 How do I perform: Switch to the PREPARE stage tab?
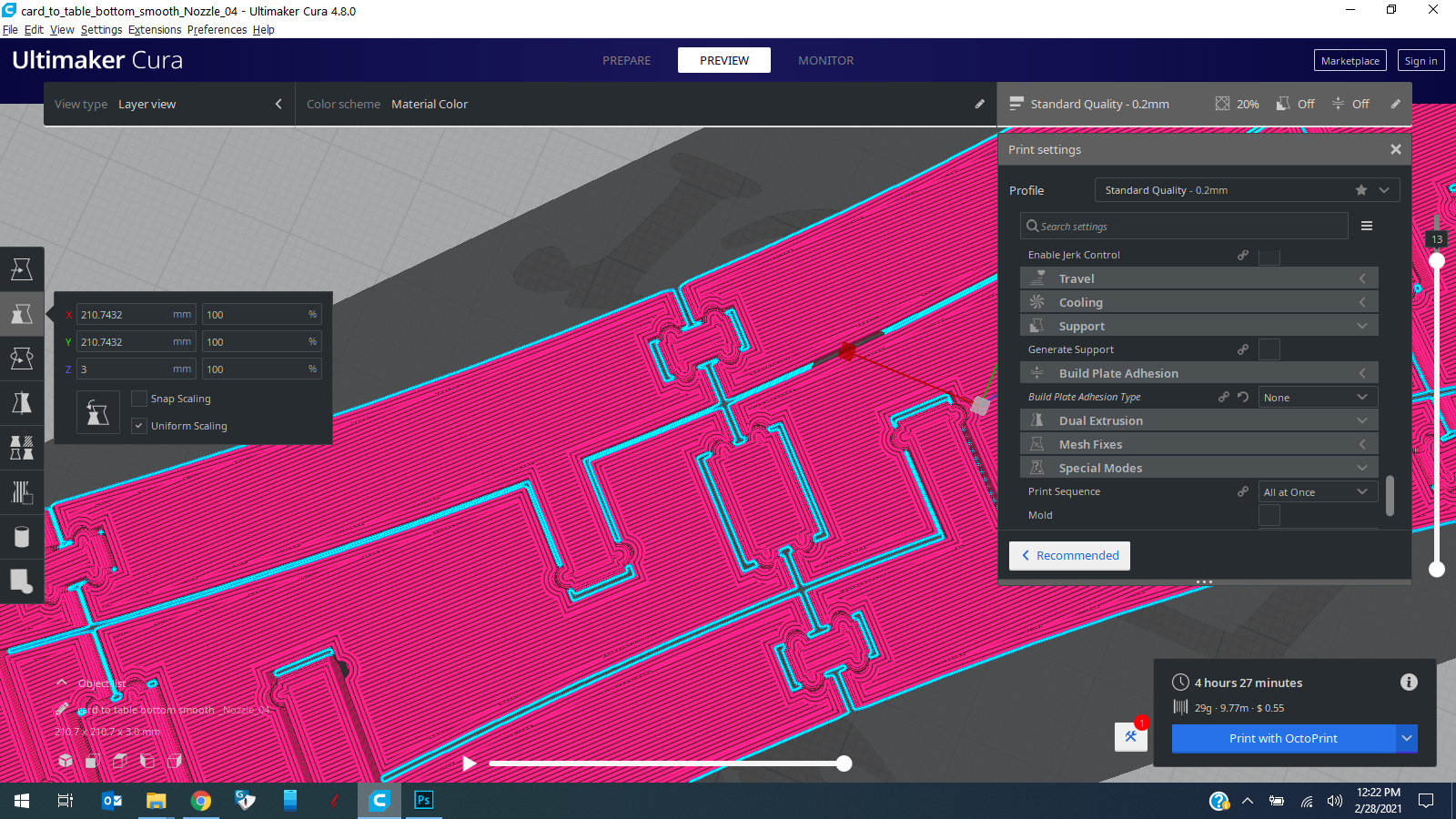(x=627, y=60)
